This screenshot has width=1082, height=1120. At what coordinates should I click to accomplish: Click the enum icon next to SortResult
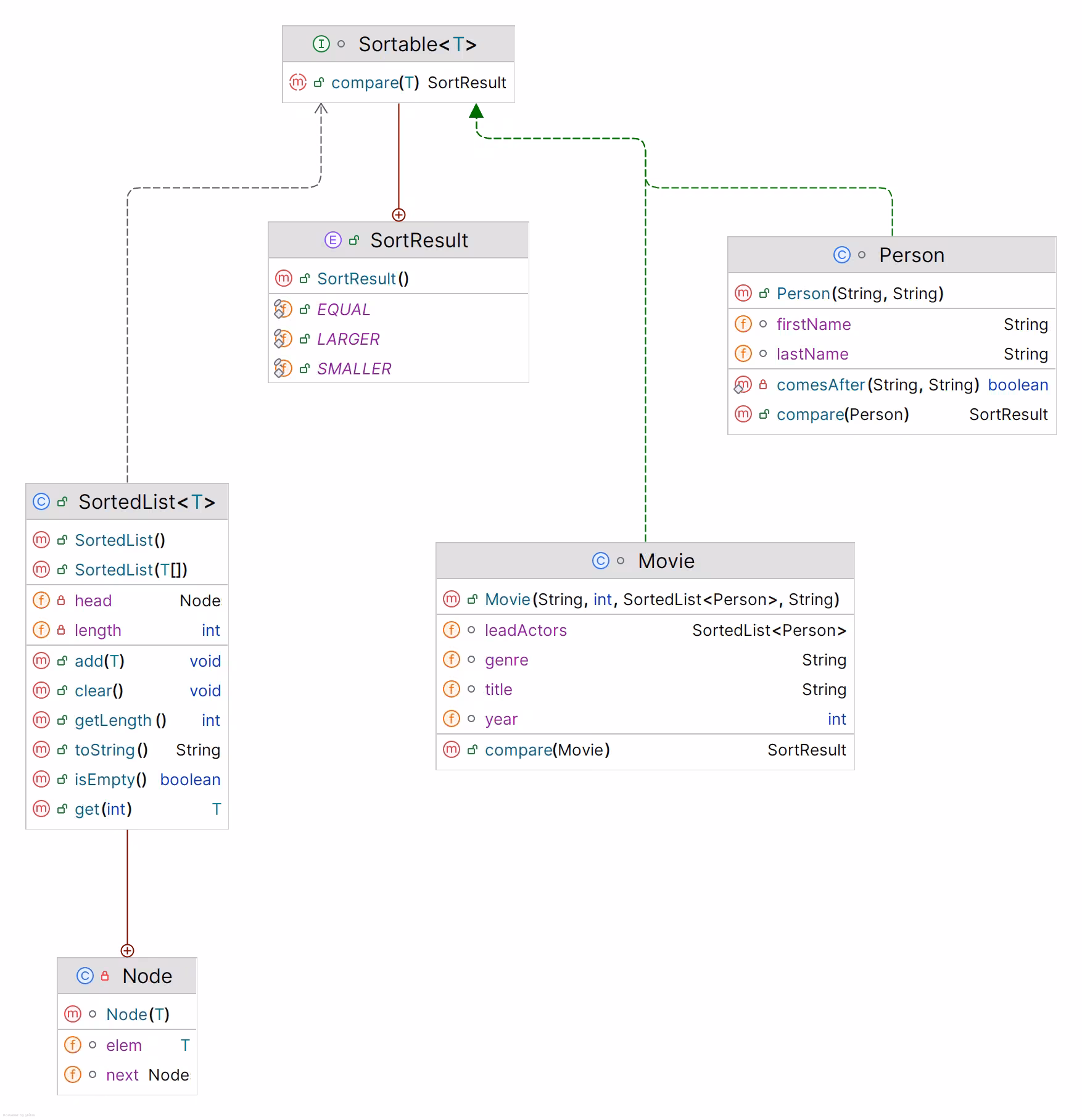tap(332, 240)
